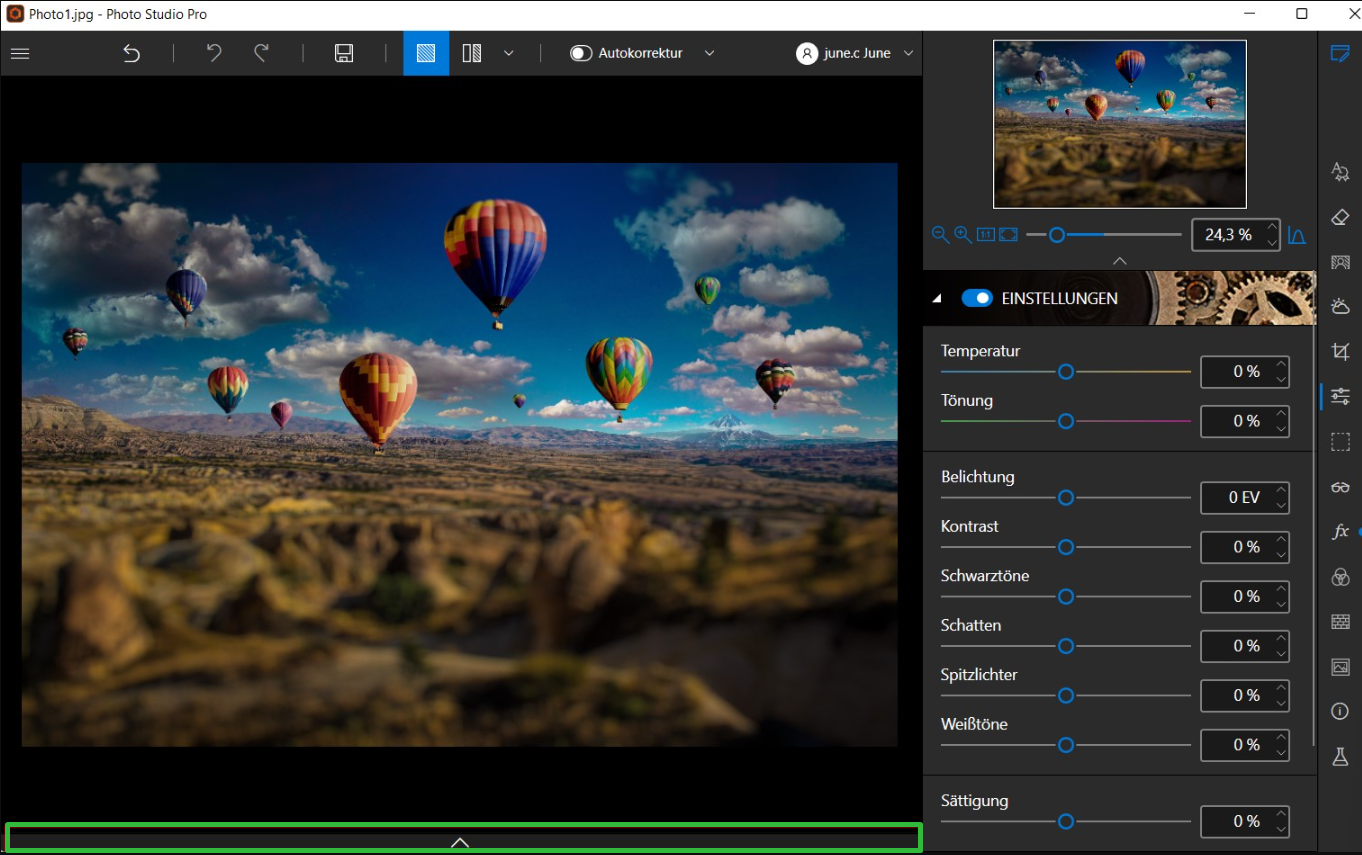Zoom in with magnifier plus icon

[962, 234]
